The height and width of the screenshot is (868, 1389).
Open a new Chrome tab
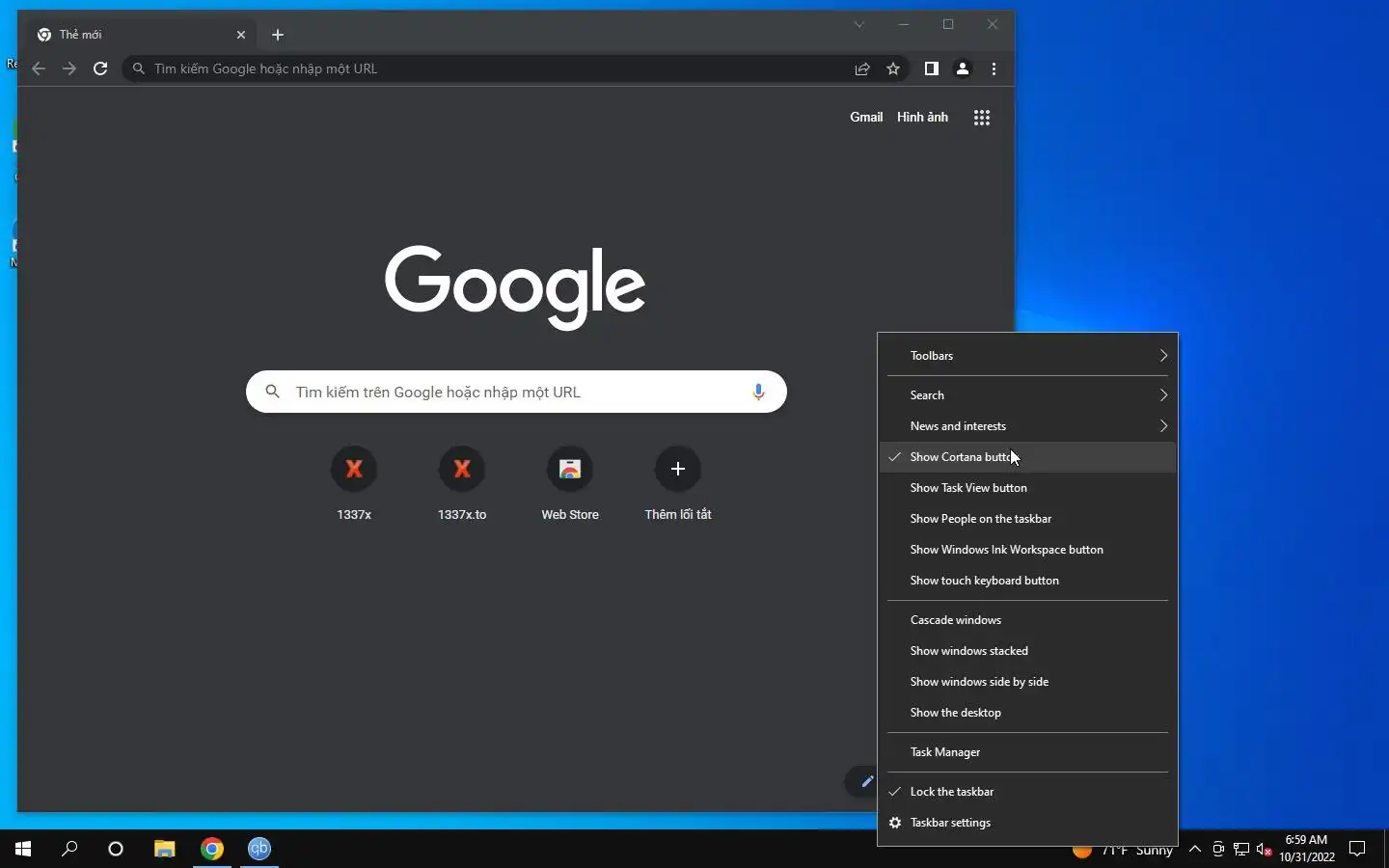[278, 35]
